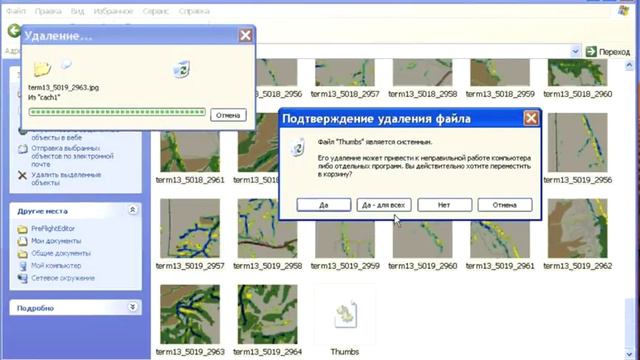Open the Правка menu
The image size is (640, 360).
[48, 11]
